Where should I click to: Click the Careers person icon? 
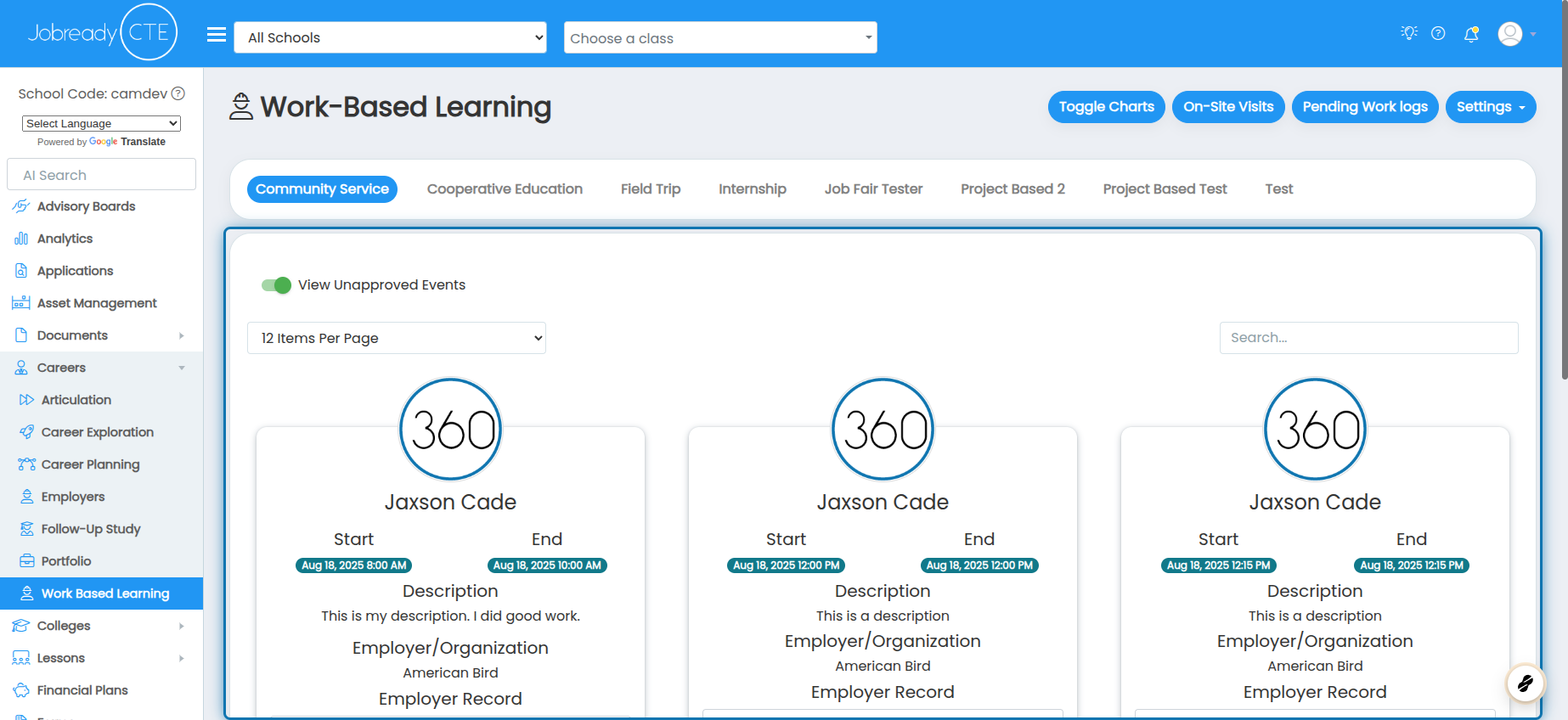click(21, 368)
